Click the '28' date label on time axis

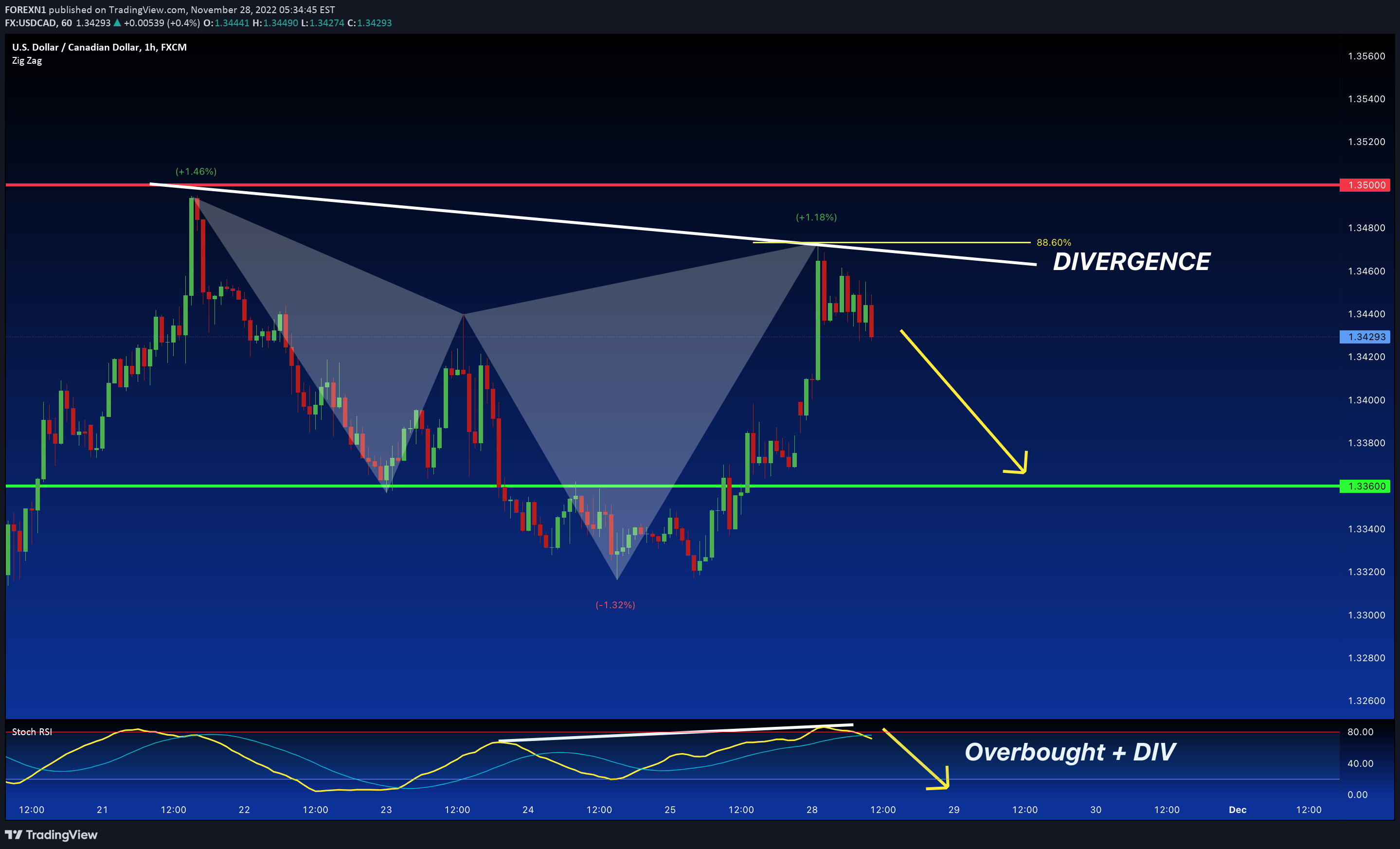coord(812,810)
